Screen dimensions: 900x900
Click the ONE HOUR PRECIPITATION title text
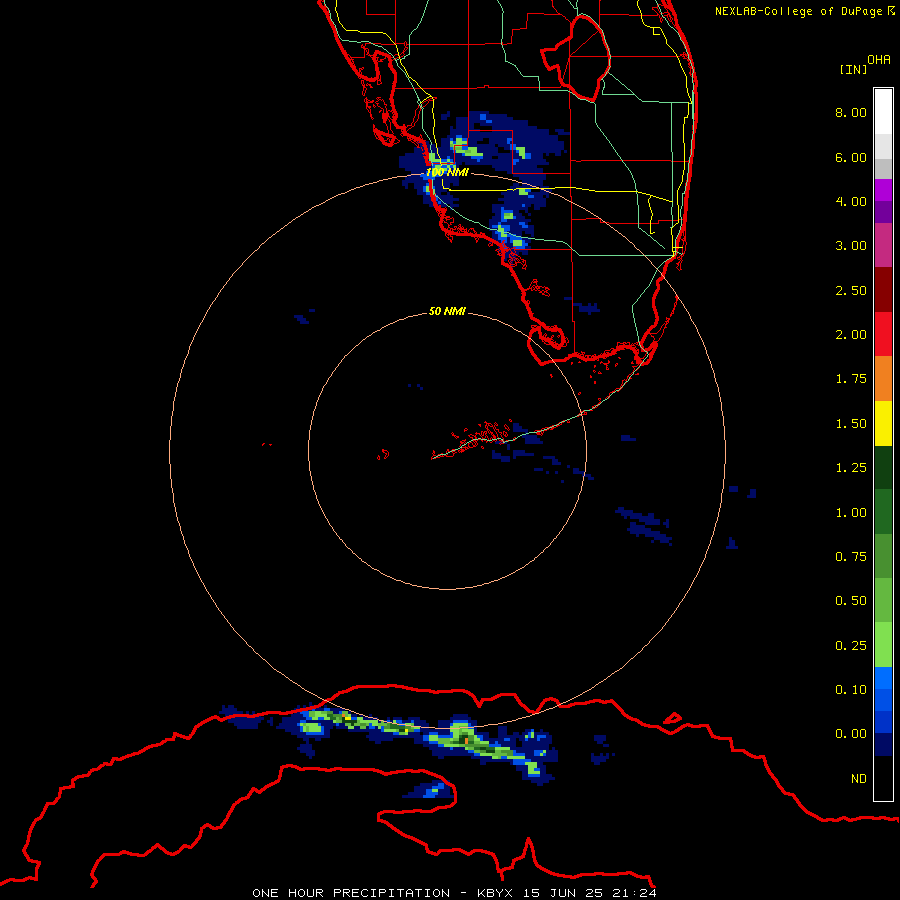tap(351, 893)
